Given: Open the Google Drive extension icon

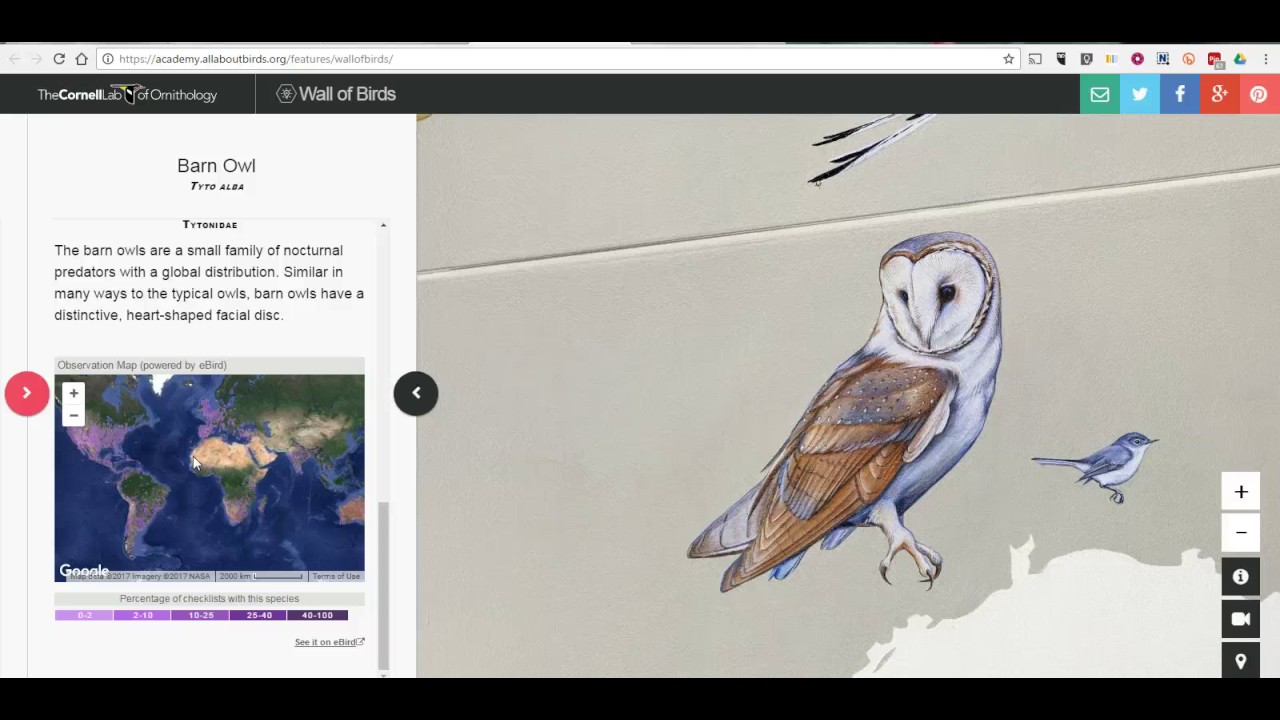Looking at the screenshot, I should (1240, 59).
